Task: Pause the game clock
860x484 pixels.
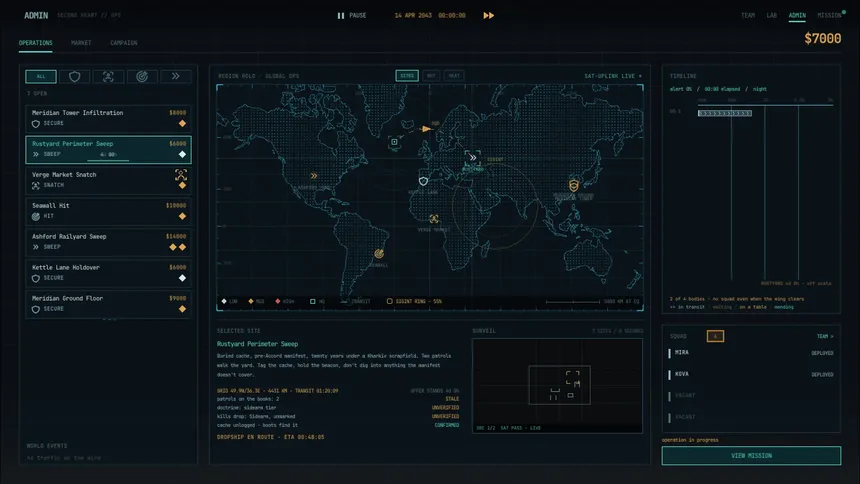Action: (x=352, y=15)
